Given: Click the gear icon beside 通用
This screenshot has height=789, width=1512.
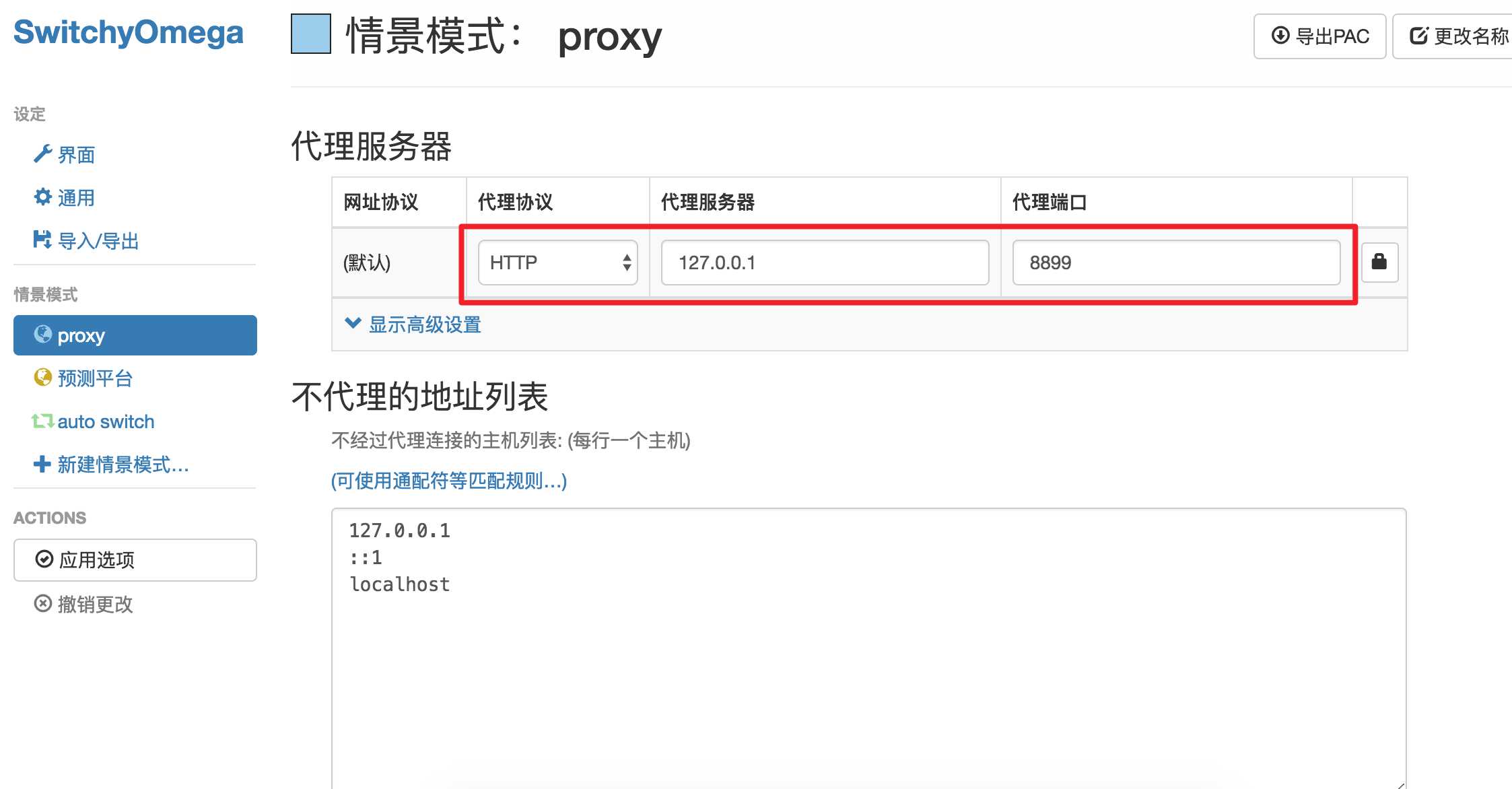Looking at the screenshot, I should coord(42,197).
